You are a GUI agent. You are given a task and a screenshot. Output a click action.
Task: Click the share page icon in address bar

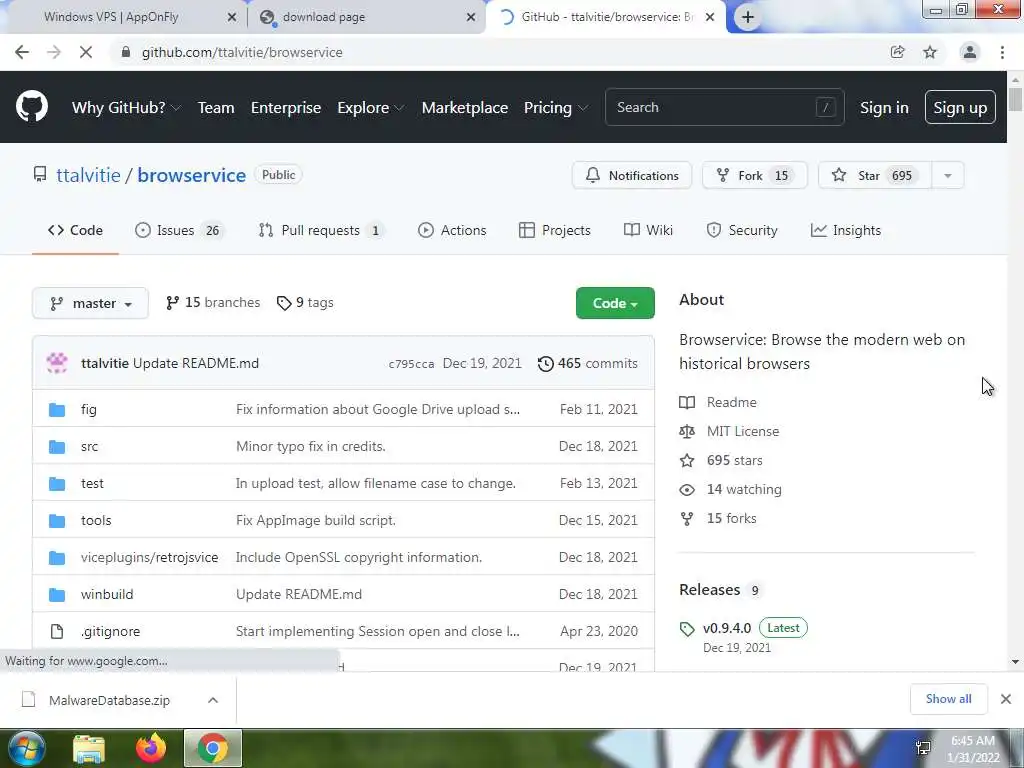pos(898,52)
